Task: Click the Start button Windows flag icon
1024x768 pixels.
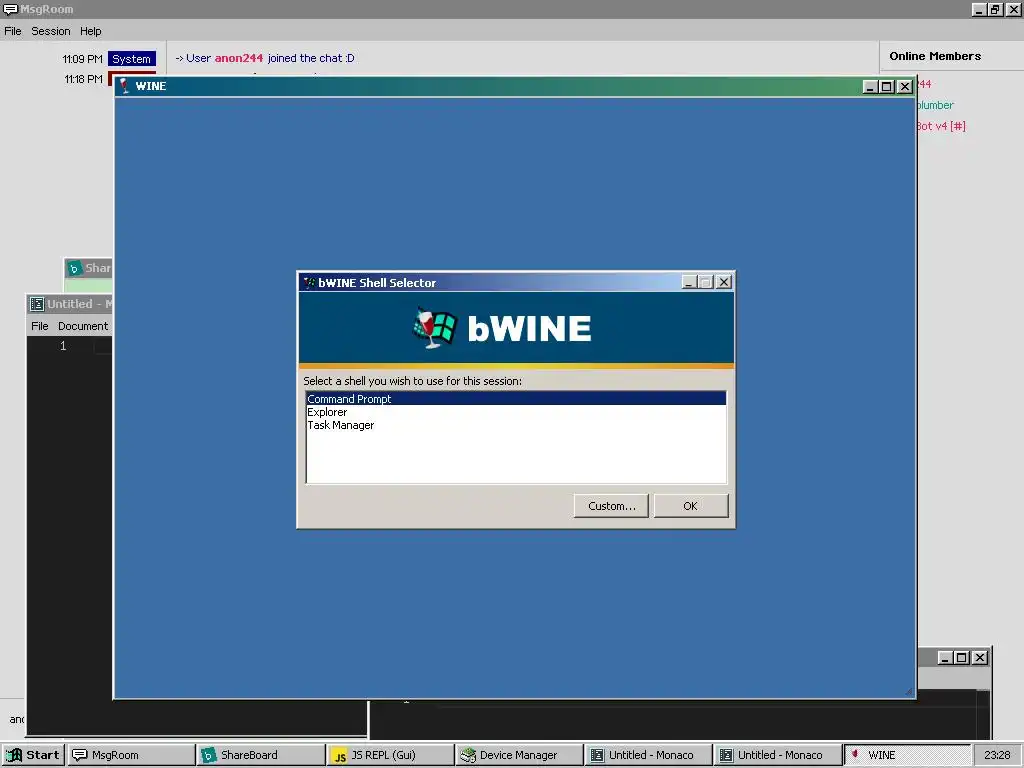Action: pyautogui.click(x=14, y=755)
